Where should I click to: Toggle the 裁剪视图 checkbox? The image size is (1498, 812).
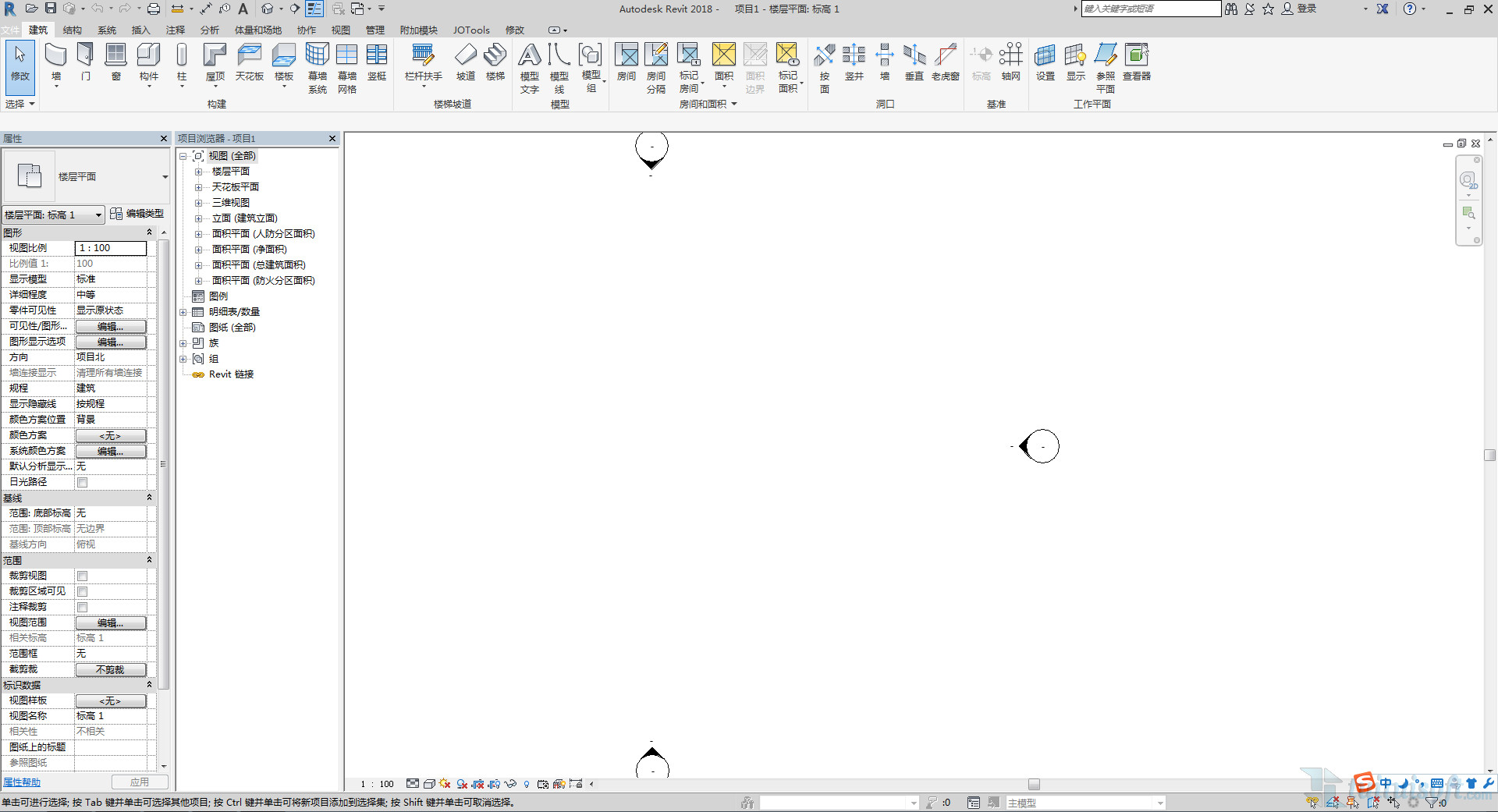click(x=82, y=576)
